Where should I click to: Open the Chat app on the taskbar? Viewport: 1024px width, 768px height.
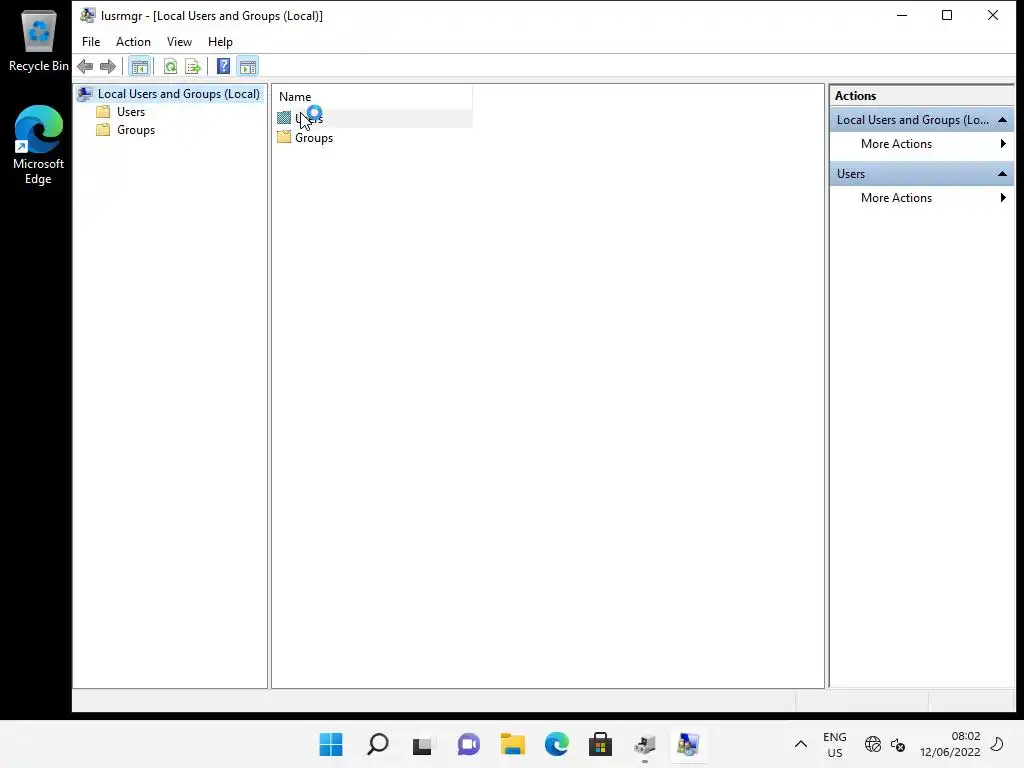coord(468,744)
